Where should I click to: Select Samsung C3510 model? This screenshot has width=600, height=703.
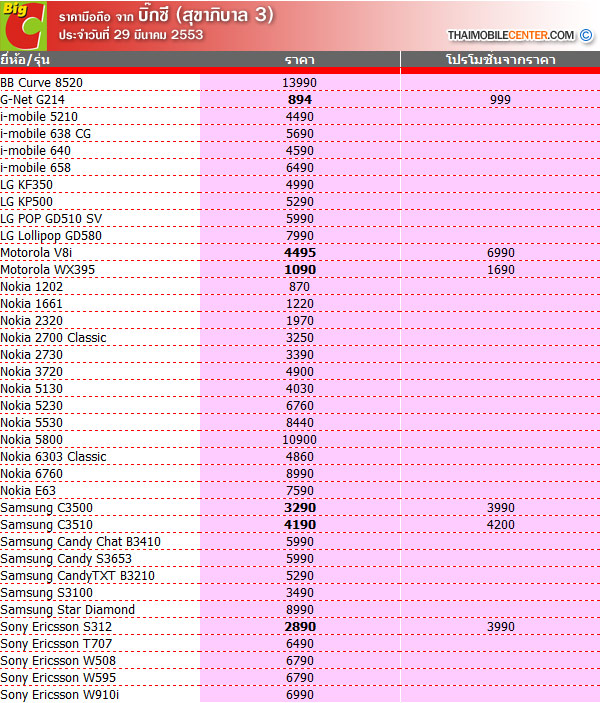pyautogui.click(x=47, y=526)
